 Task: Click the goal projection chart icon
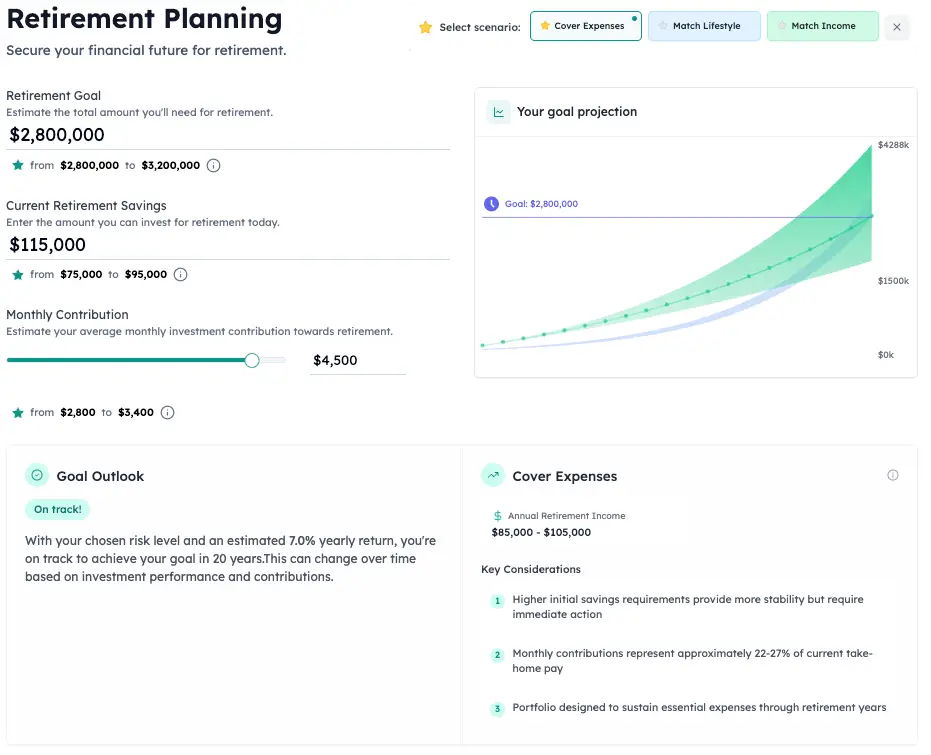[498, 112]
